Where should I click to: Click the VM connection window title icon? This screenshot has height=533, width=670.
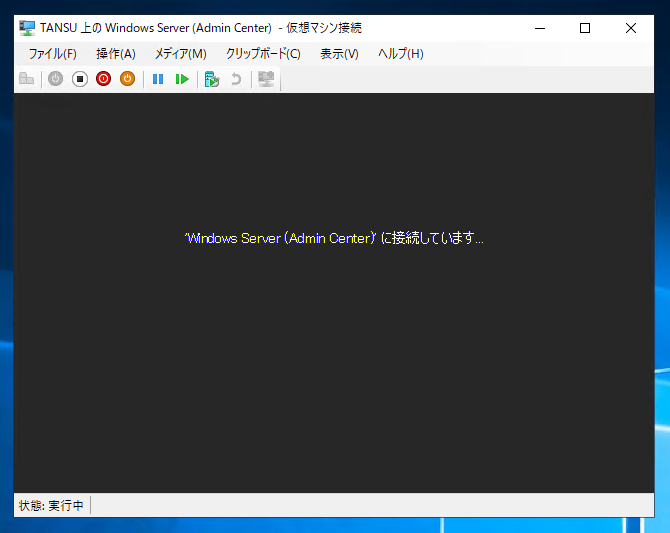pos(27,28)
